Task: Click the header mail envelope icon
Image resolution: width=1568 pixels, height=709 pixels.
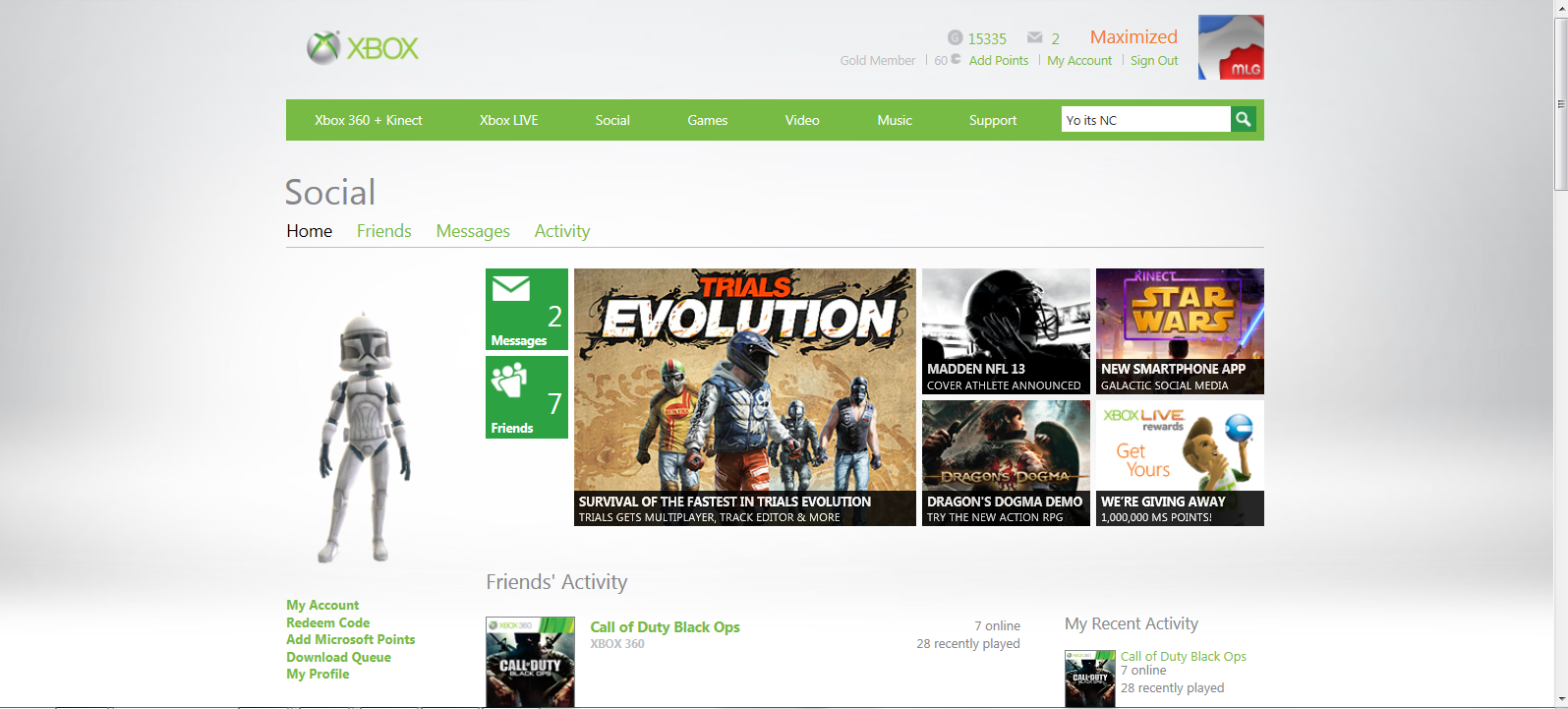Action: (x=1034, y=37)
